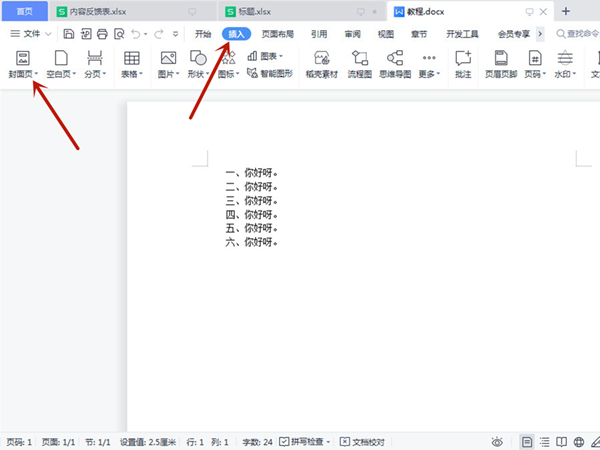Screen dimensions: 600x450
Task: Add a comment with 批注
Action: coord(463,64)
